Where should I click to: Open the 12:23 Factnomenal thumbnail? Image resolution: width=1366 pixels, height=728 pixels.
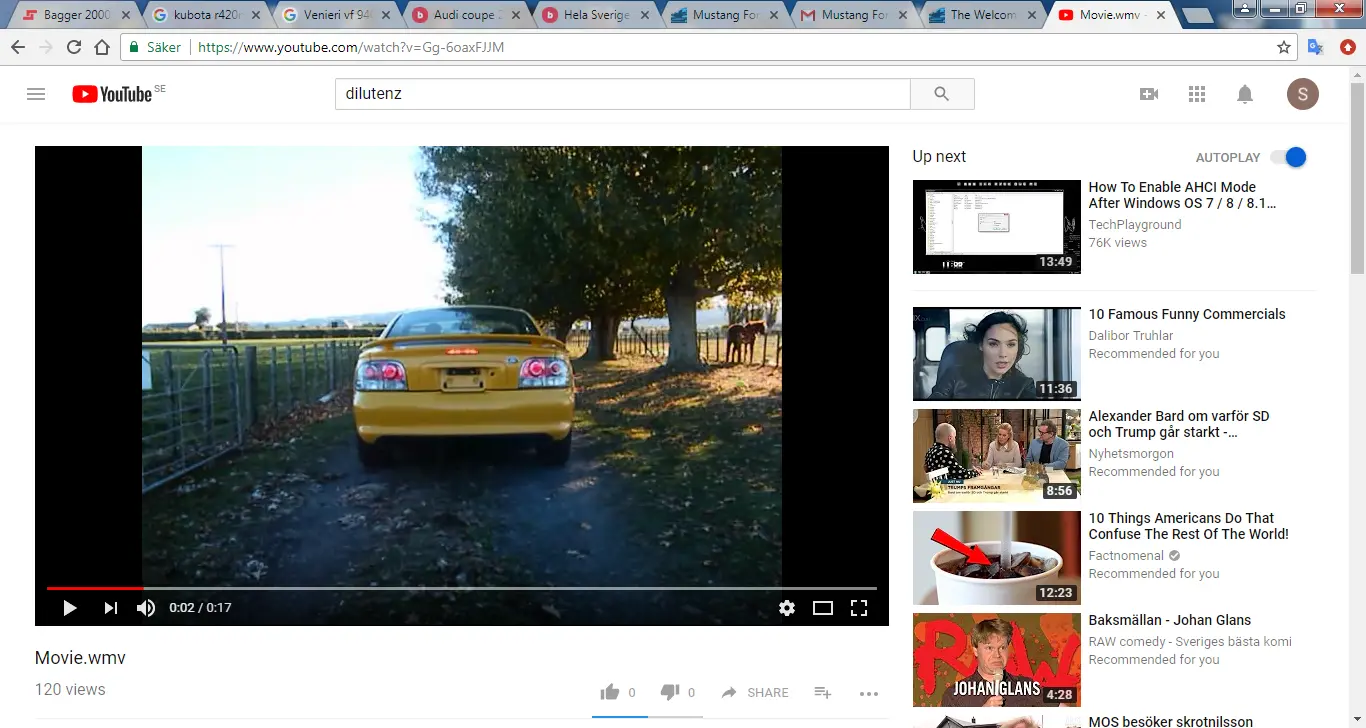point(997,558)
